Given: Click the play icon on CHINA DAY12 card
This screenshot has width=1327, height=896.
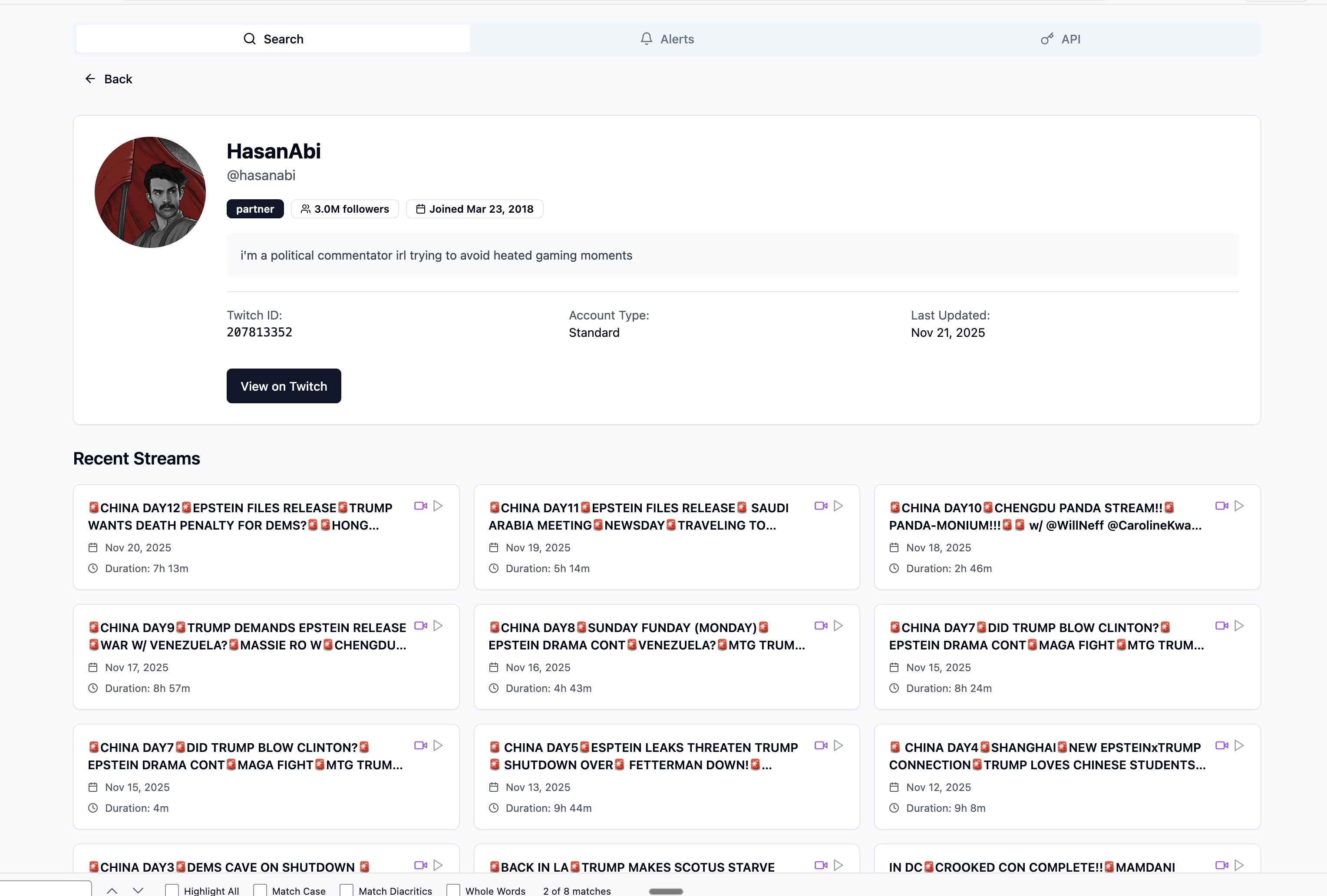Looking at the screenshot, I should pos(438,506).
